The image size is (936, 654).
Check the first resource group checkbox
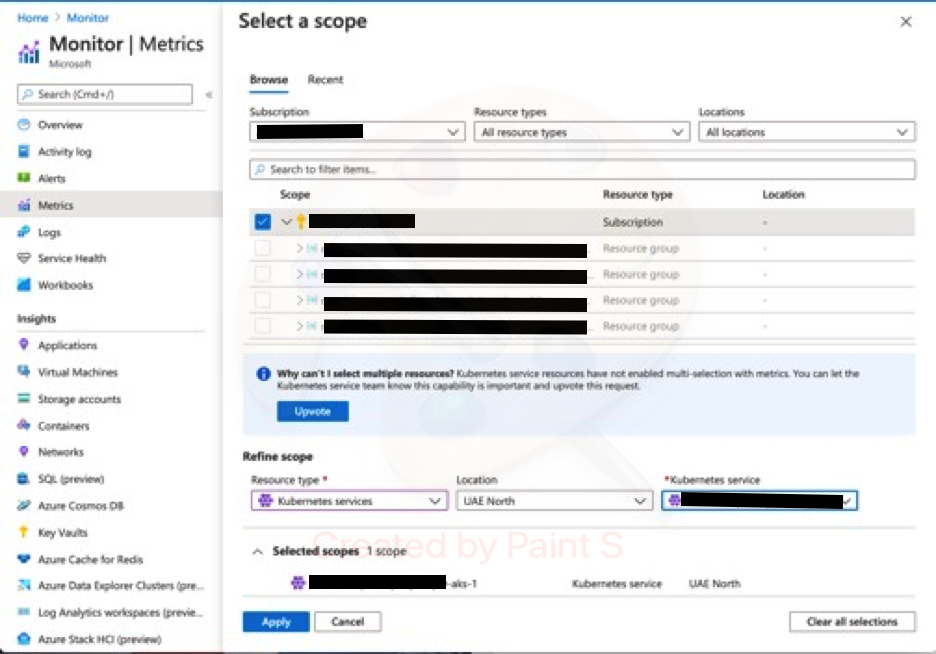(262, 248)
